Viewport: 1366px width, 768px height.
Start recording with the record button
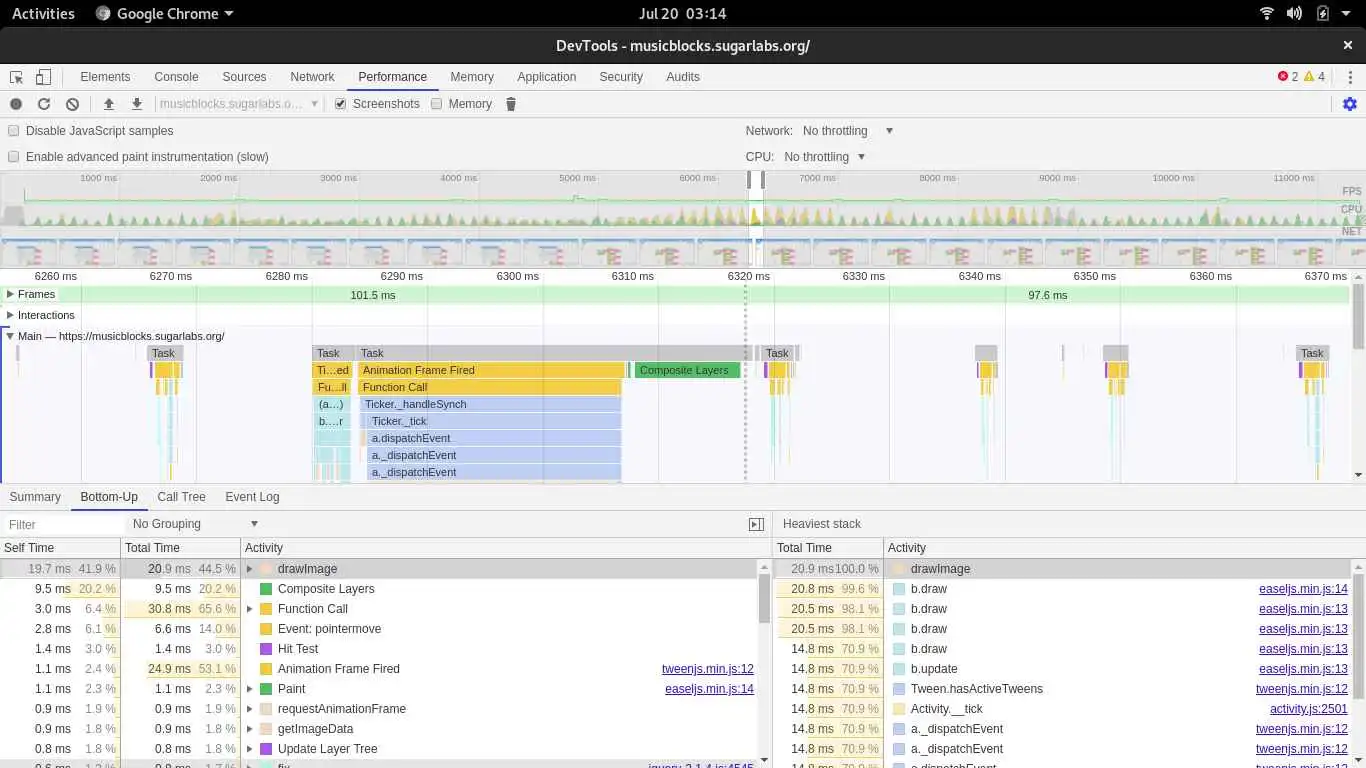pyautogui.click(x=16, y=104)
